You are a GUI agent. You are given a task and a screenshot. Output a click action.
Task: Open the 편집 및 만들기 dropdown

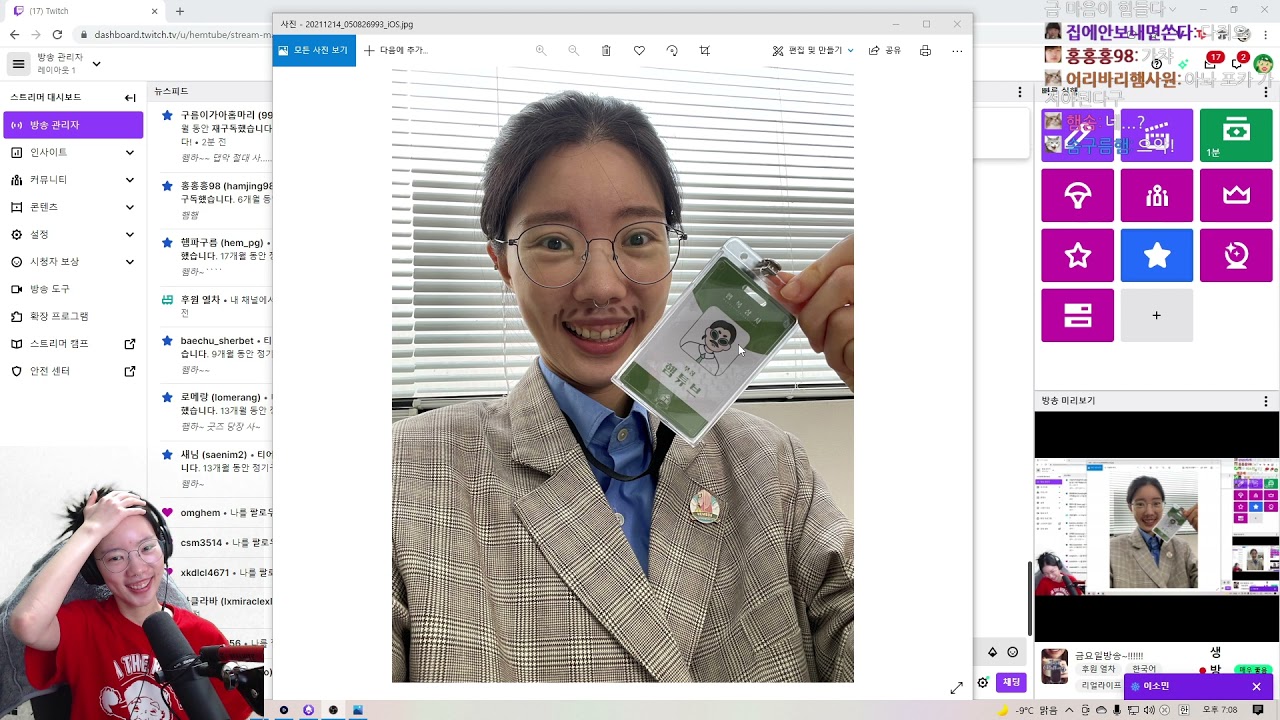click(813, 50)
